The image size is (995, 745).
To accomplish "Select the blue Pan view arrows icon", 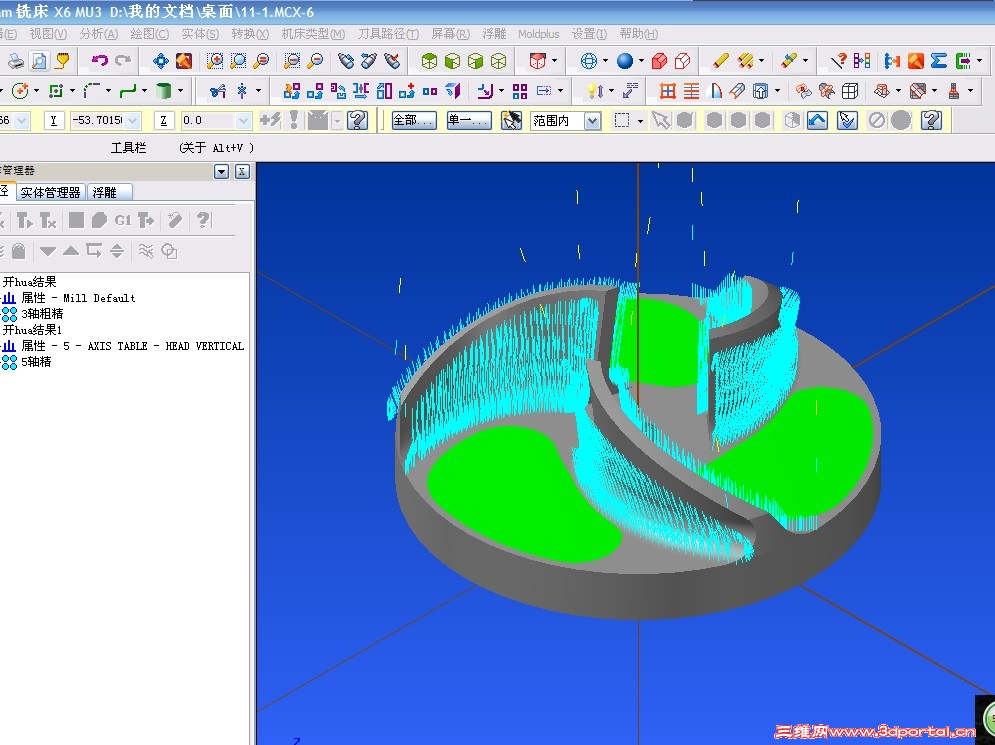I will 161,61.
